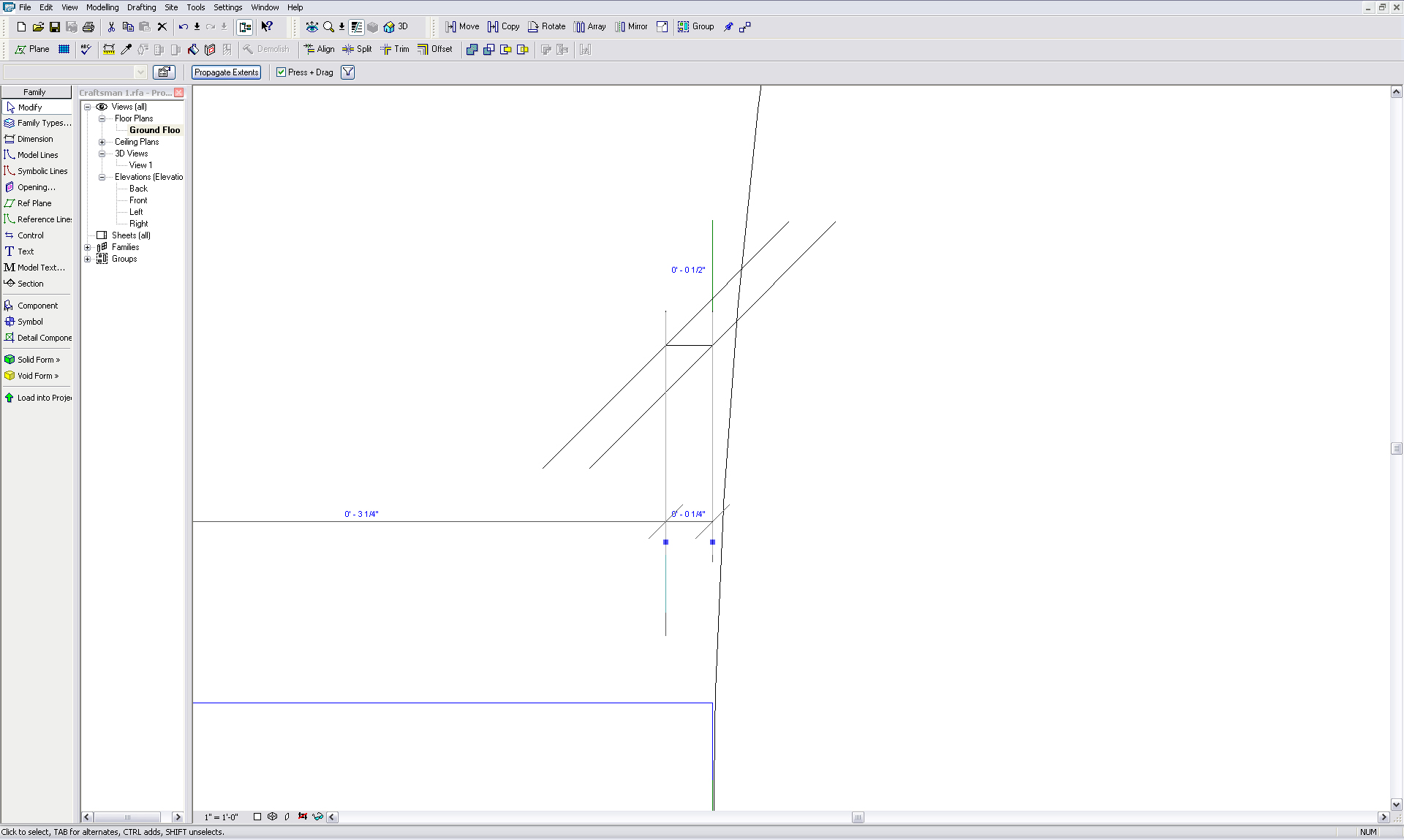Open the Drafting menu
This screenshot has height=840, width=1404.
[x=141, y=7]
